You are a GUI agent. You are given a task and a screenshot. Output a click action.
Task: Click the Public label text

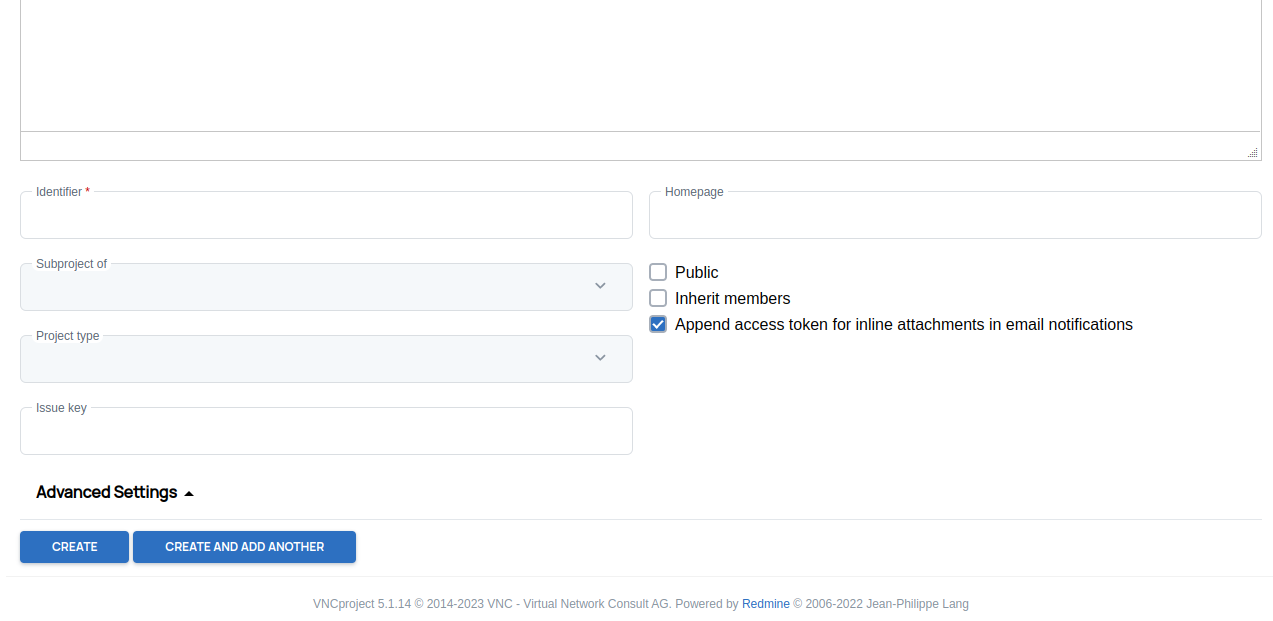pos(696,272)
